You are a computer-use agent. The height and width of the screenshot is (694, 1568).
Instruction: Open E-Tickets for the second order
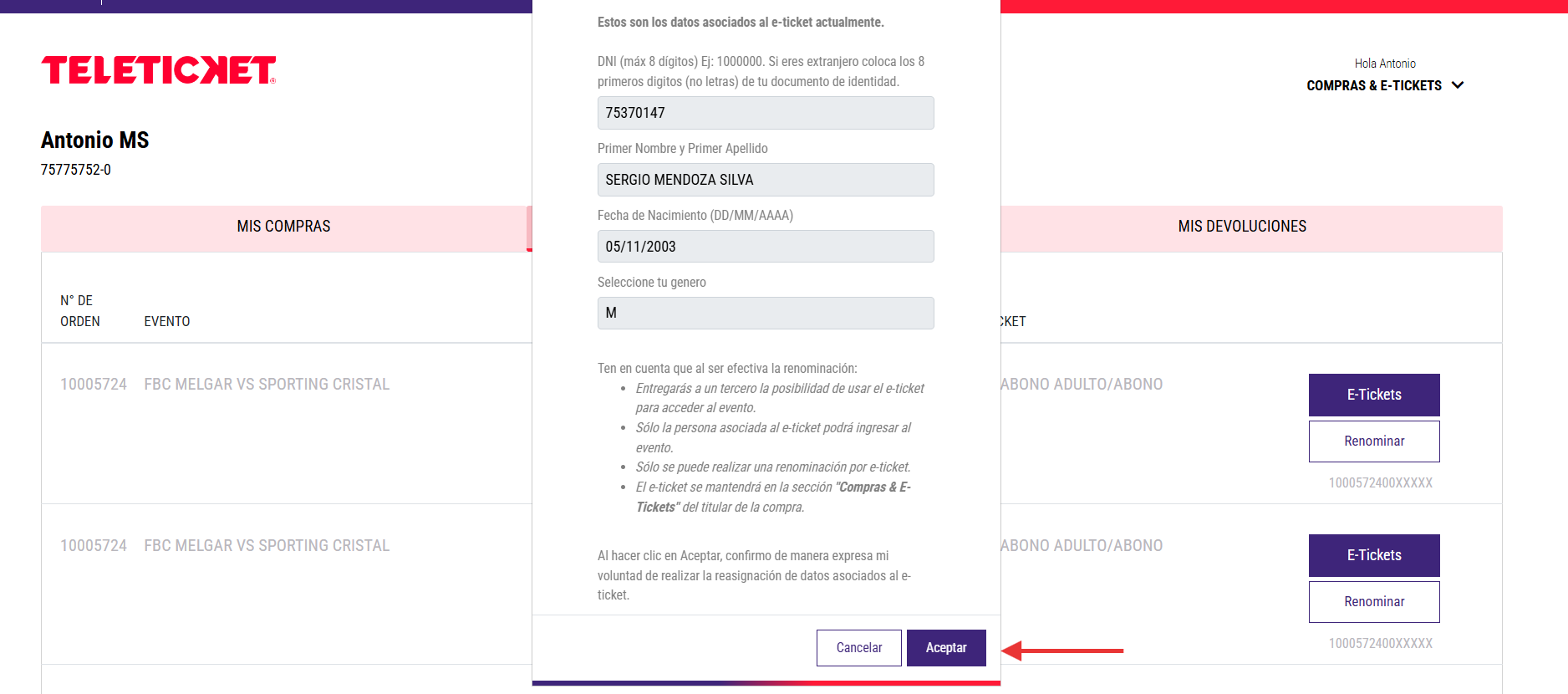1374,555
